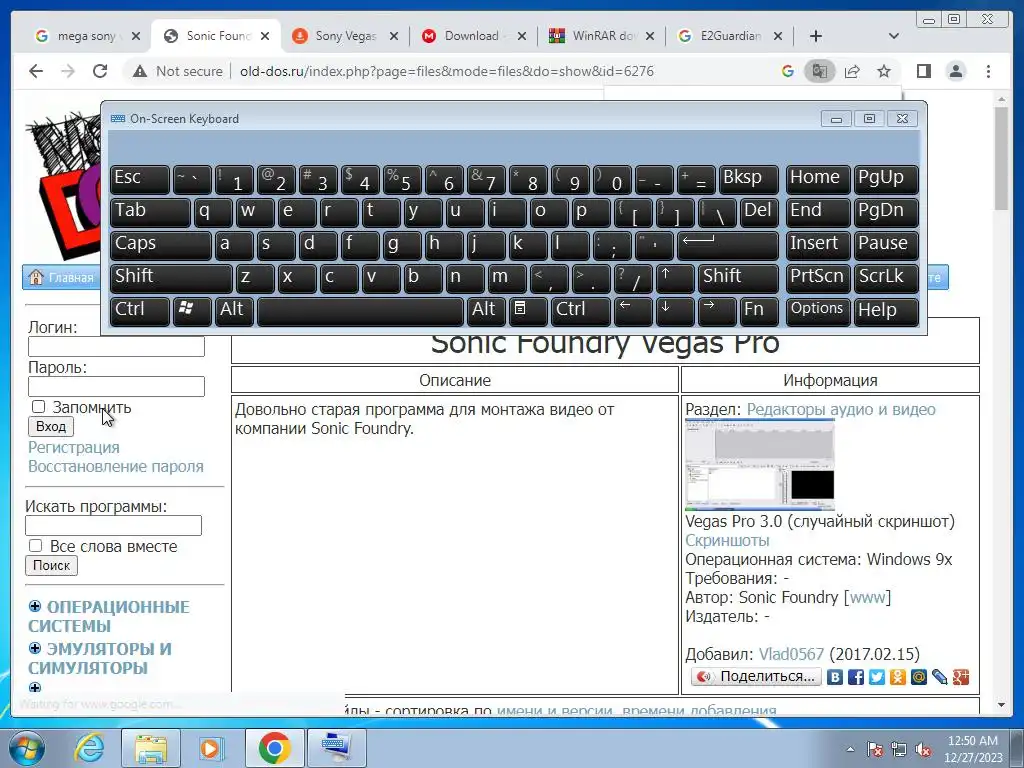Toggle the Caps key on the keyboard
The height and width of the screenshot is (768, 1024).
point(160,245)
